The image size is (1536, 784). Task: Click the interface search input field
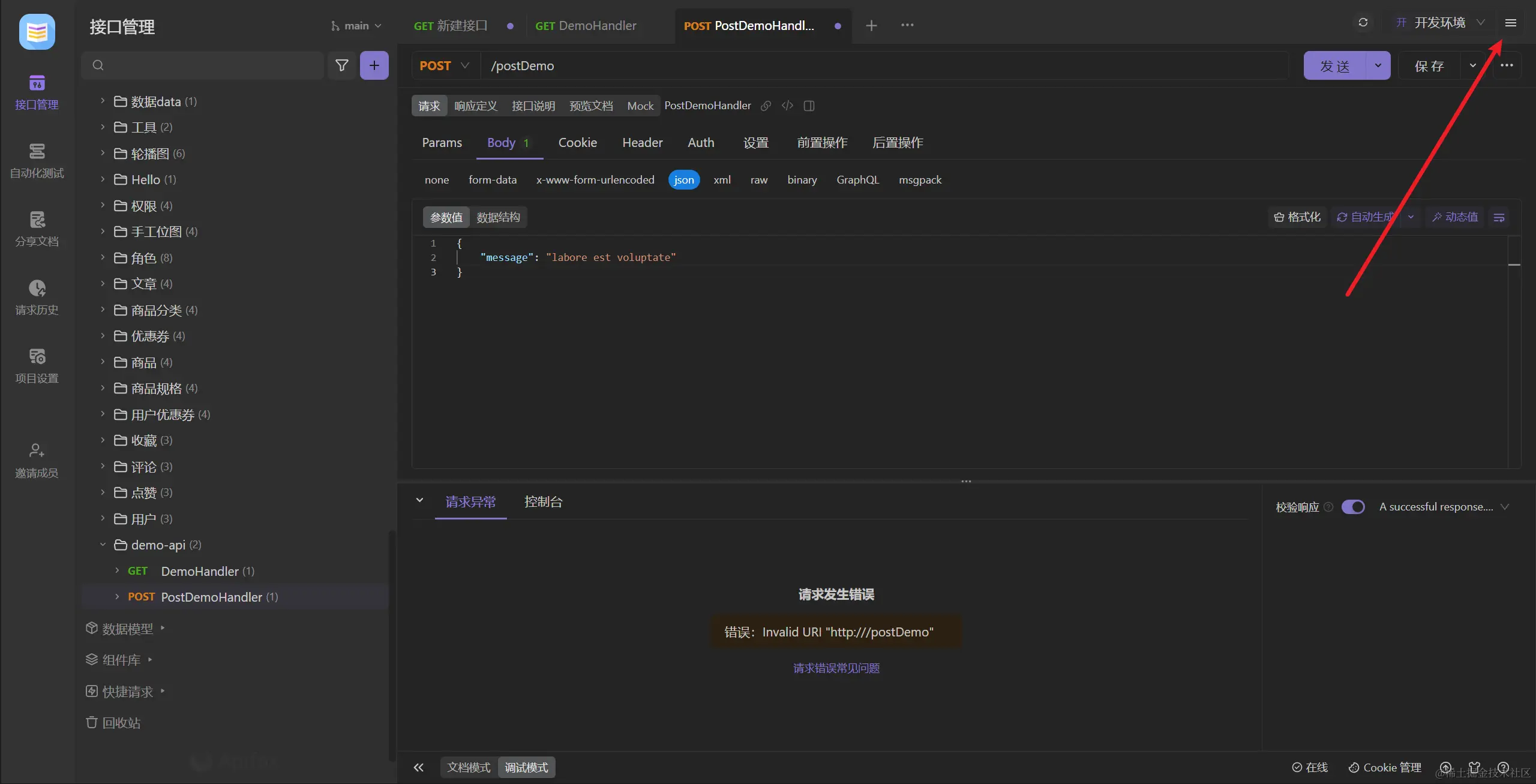point(210,65)
